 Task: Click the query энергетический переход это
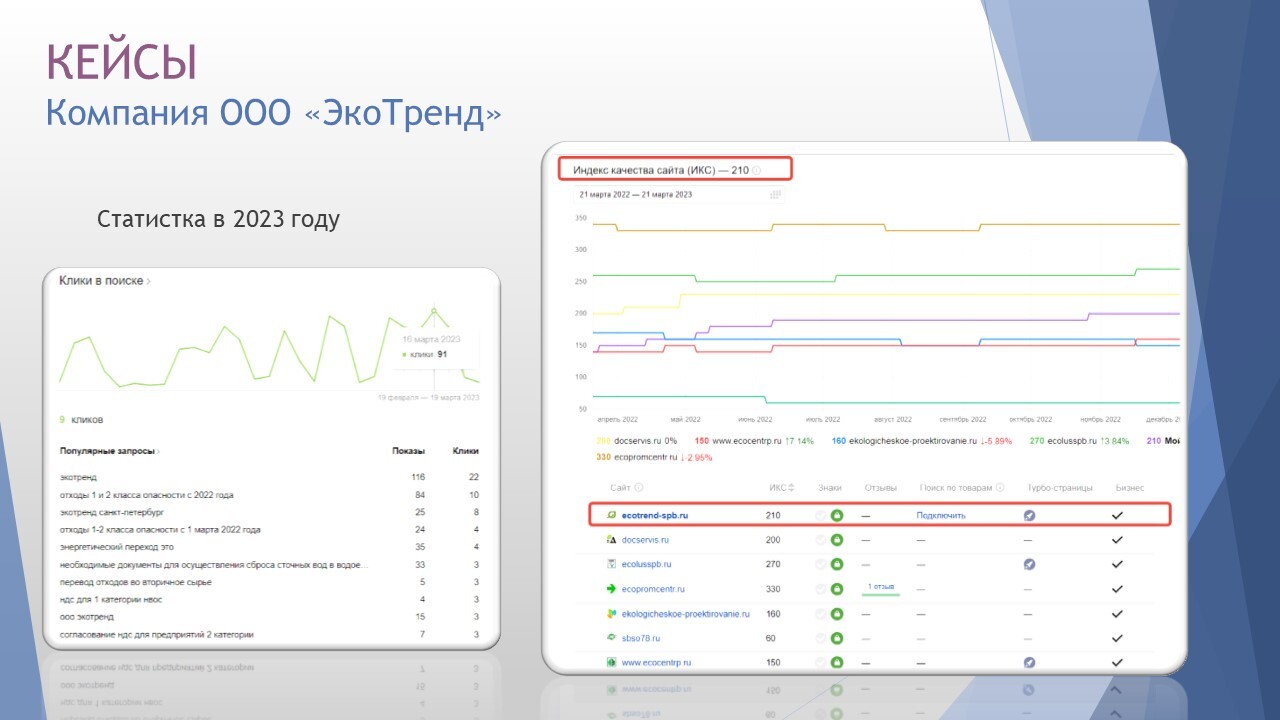click(117, 547)
